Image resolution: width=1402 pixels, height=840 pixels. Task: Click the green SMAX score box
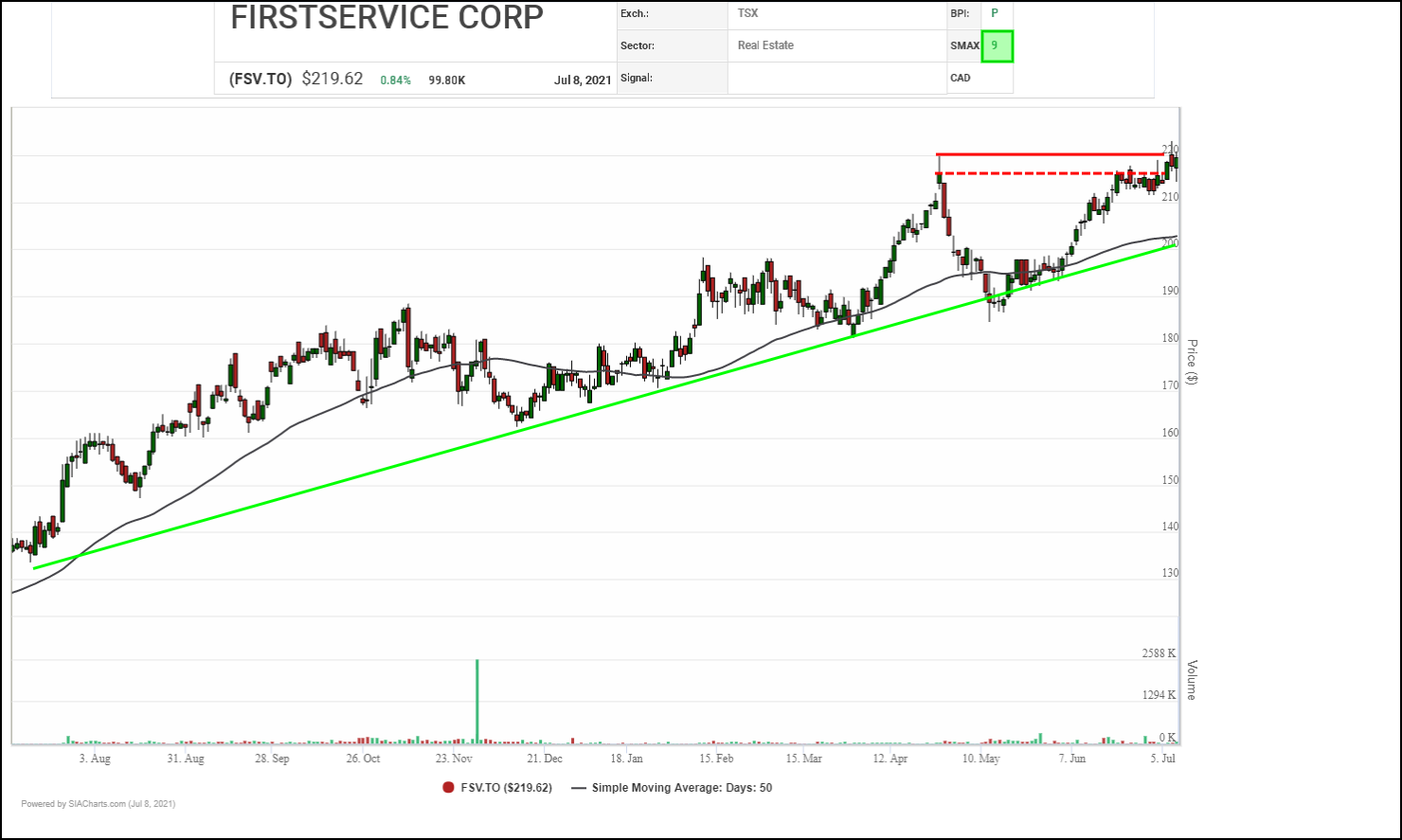pyautogui.click(x=997, y=45)
